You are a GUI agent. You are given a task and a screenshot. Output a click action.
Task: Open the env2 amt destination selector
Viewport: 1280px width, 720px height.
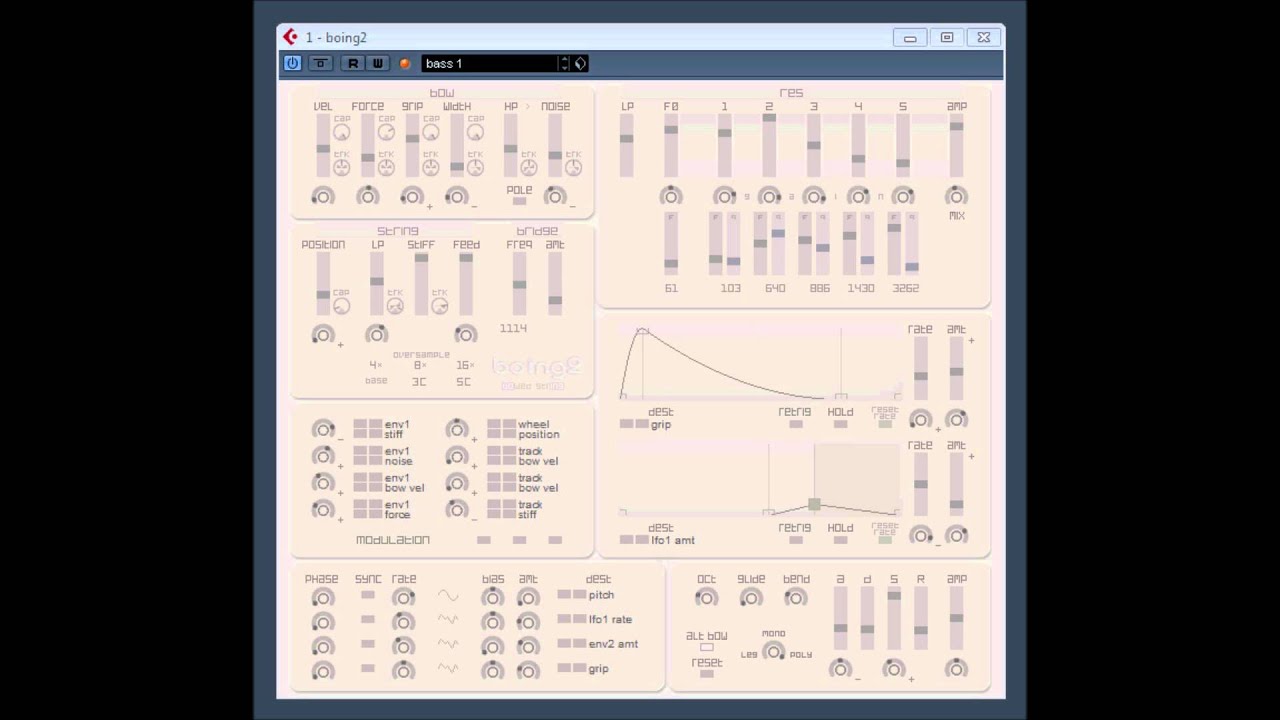(597, 644)
